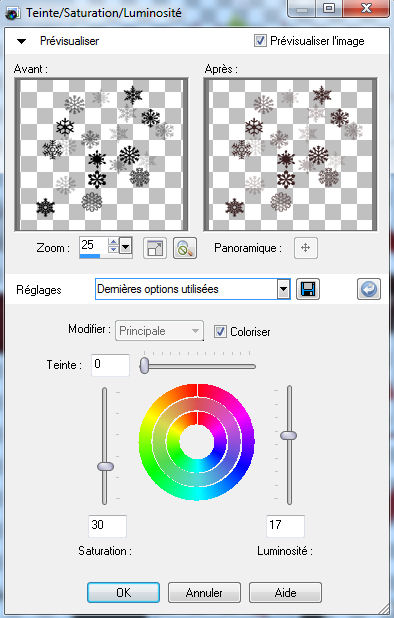Click the Aide button

coord(285,592)
